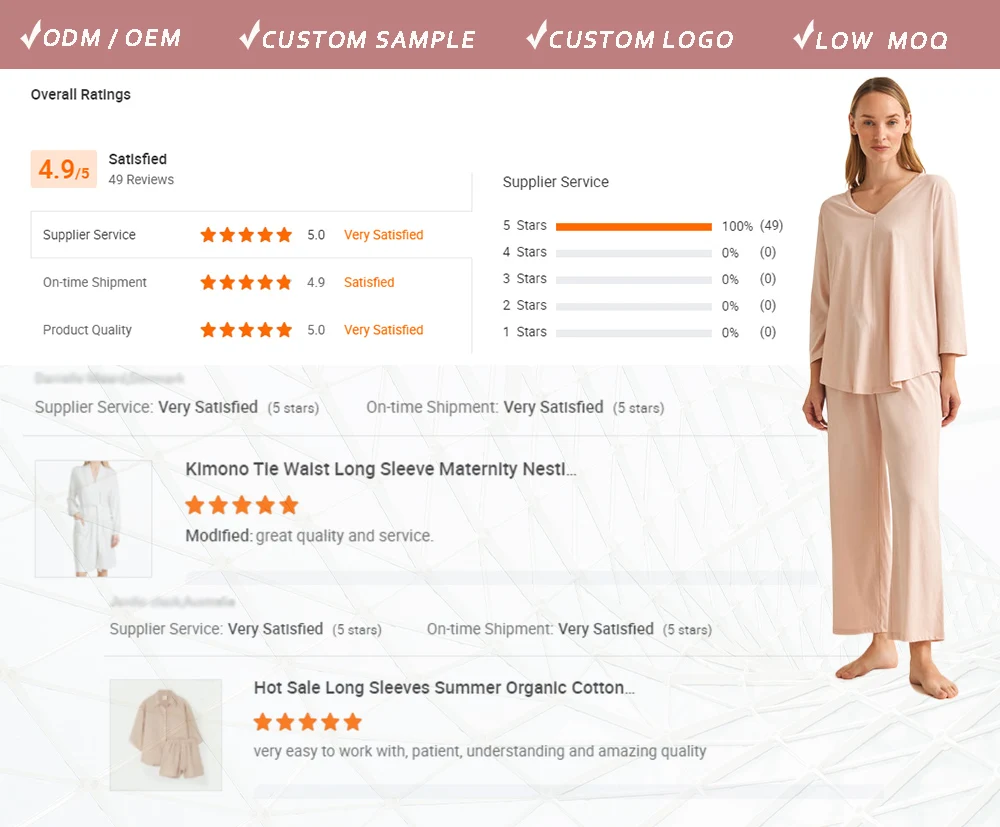Select the 3 Stars rating bar
The width and height of the screenshot is (1000, 827).
coord(633,280)
